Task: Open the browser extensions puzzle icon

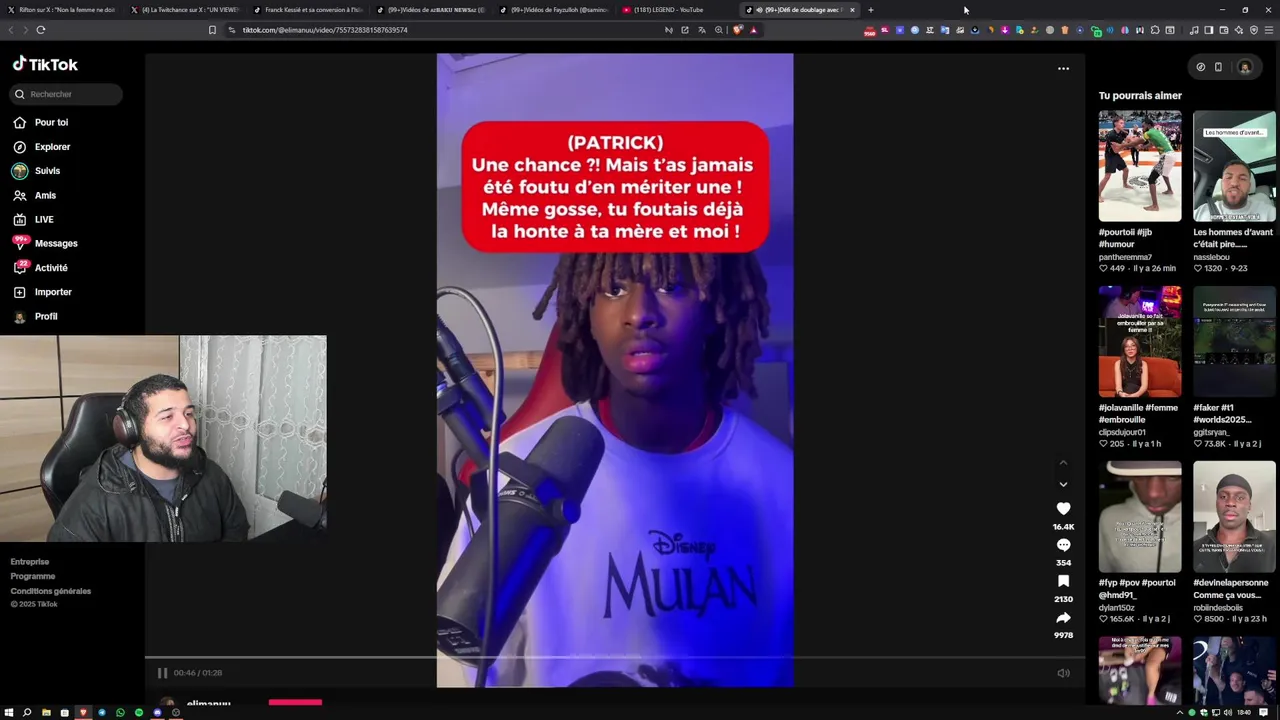Action: [1156, 30]
